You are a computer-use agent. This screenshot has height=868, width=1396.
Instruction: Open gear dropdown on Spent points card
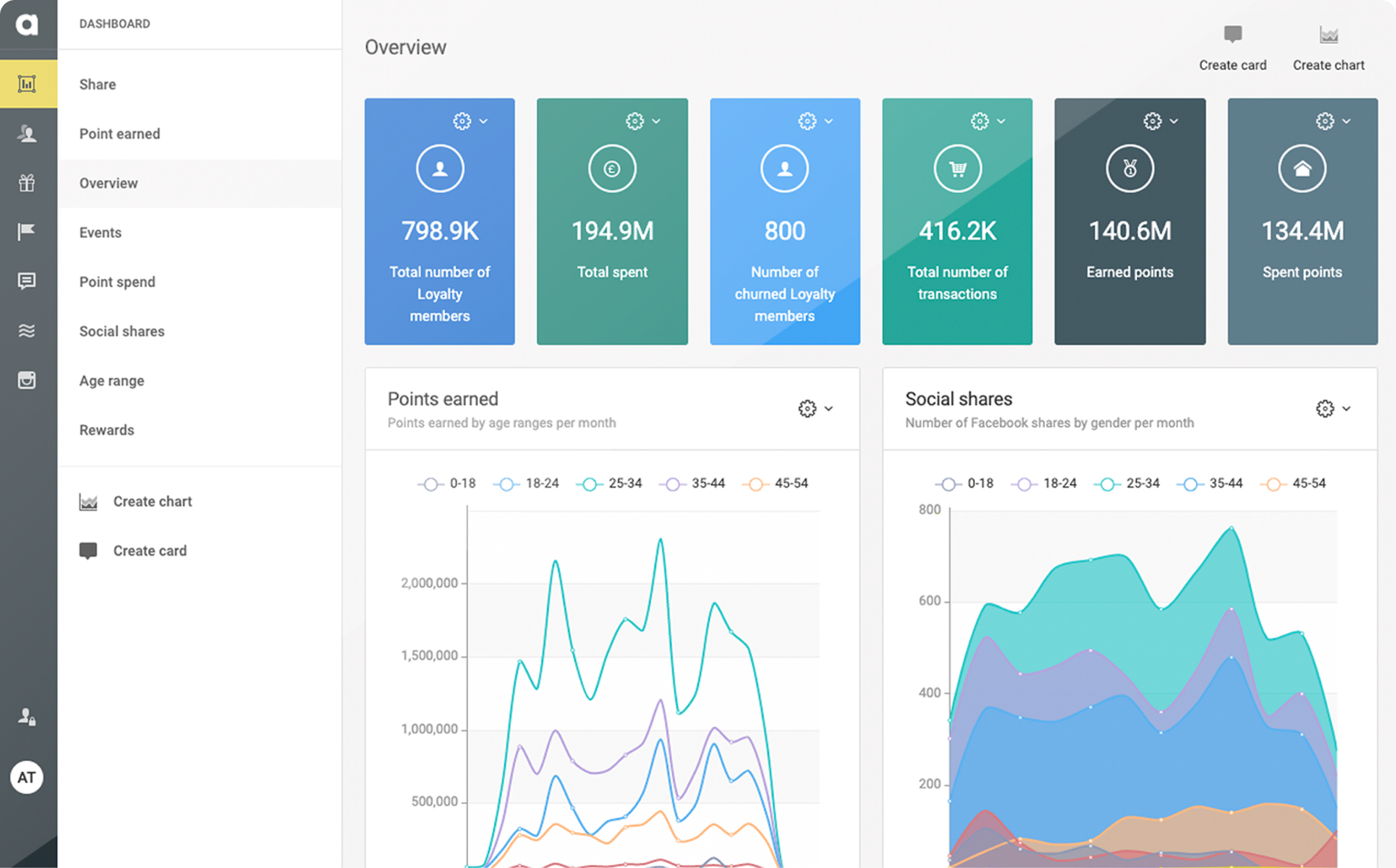1332,121
